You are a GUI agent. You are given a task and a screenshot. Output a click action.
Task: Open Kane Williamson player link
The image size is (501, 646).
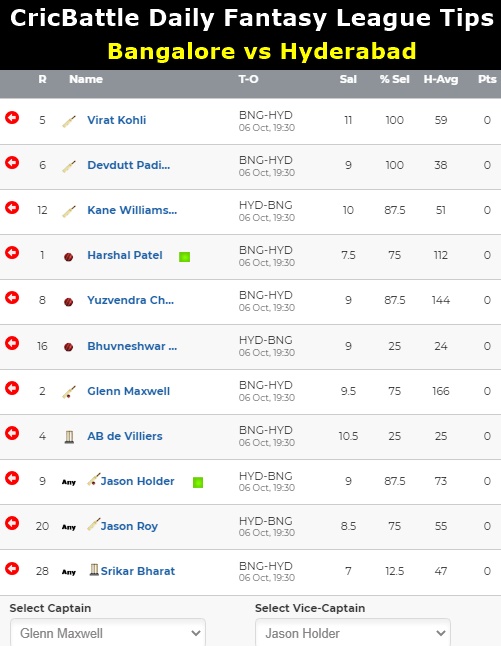tap(132, 210)
